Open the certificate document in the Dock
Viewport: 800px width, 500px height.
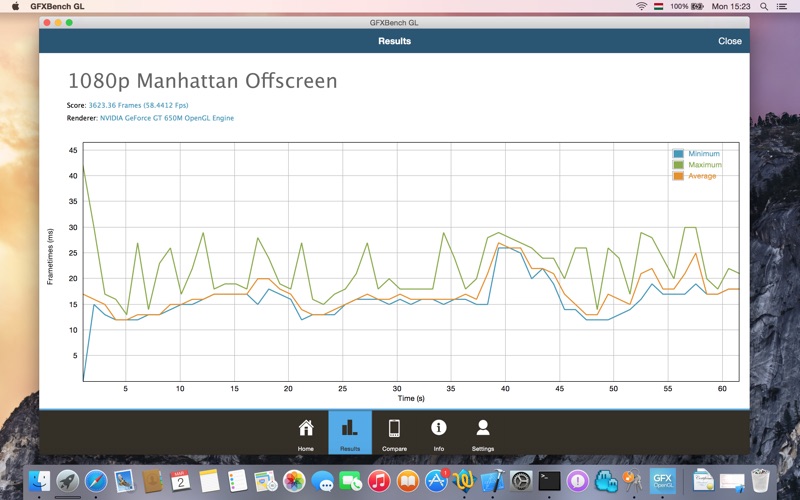tap(704, 481)
